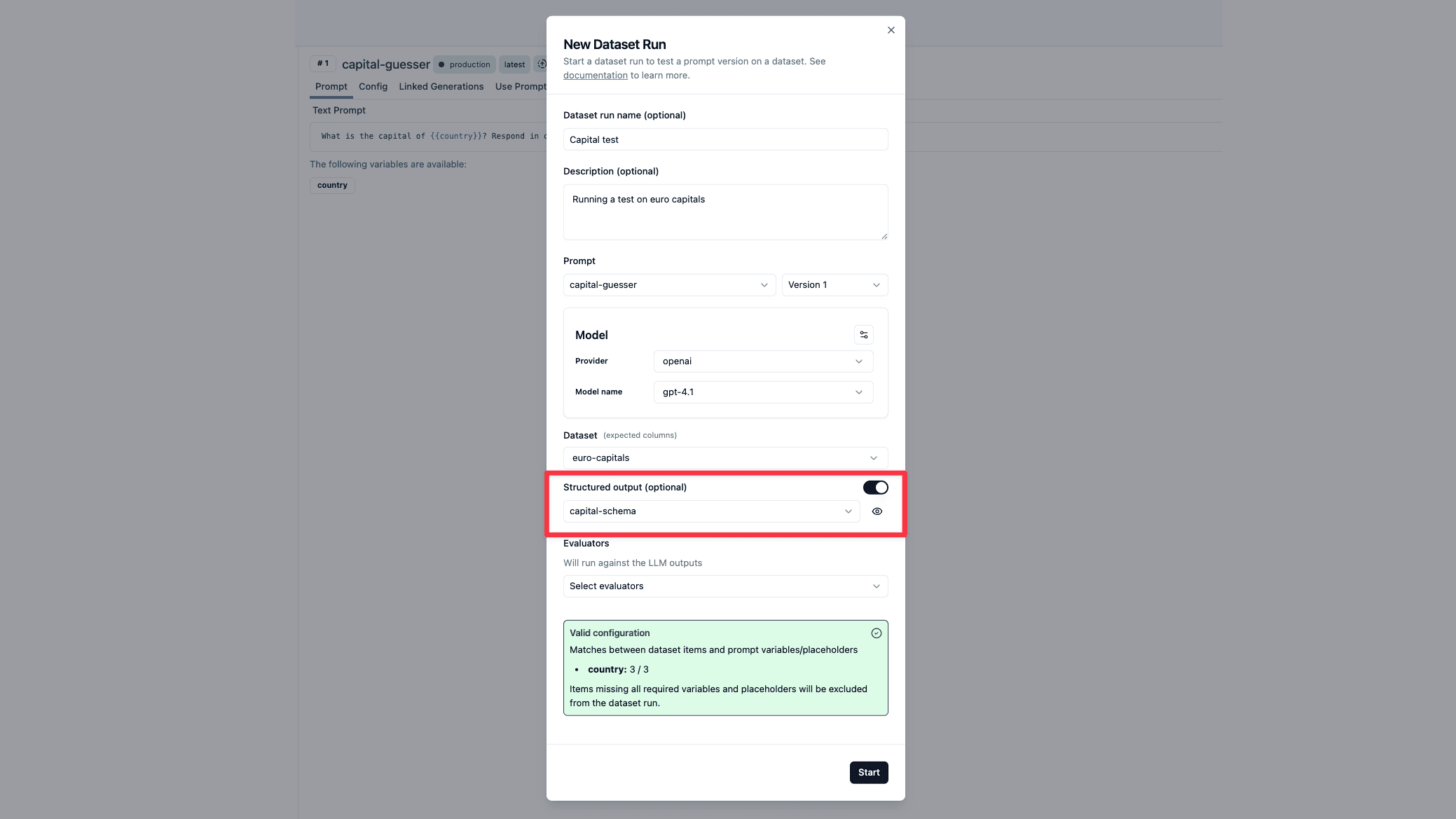
Task: Click the version icon beside the latest badge
Action: (x=542, y=64)
